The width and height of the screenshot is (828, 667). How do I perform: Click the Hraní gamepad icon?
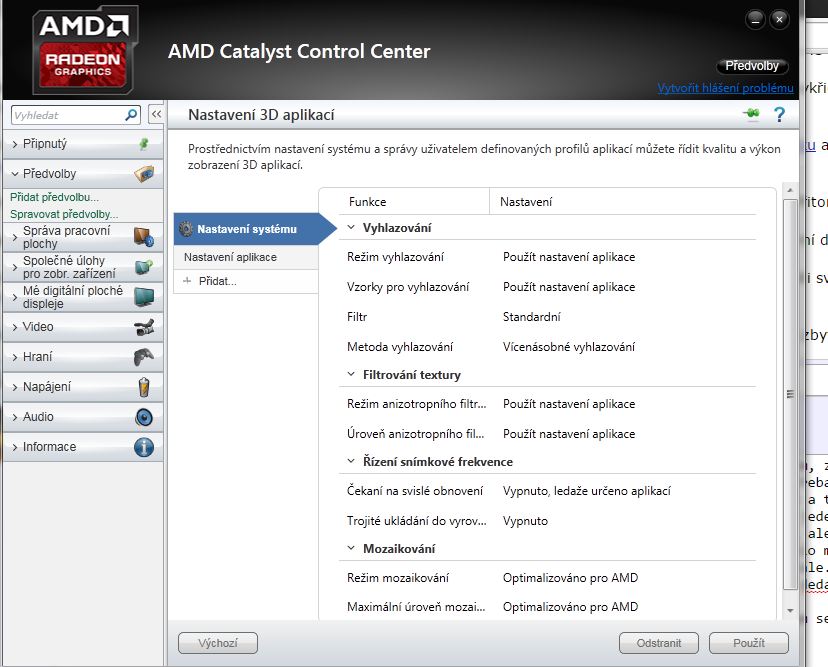click(x=144, y=357)
